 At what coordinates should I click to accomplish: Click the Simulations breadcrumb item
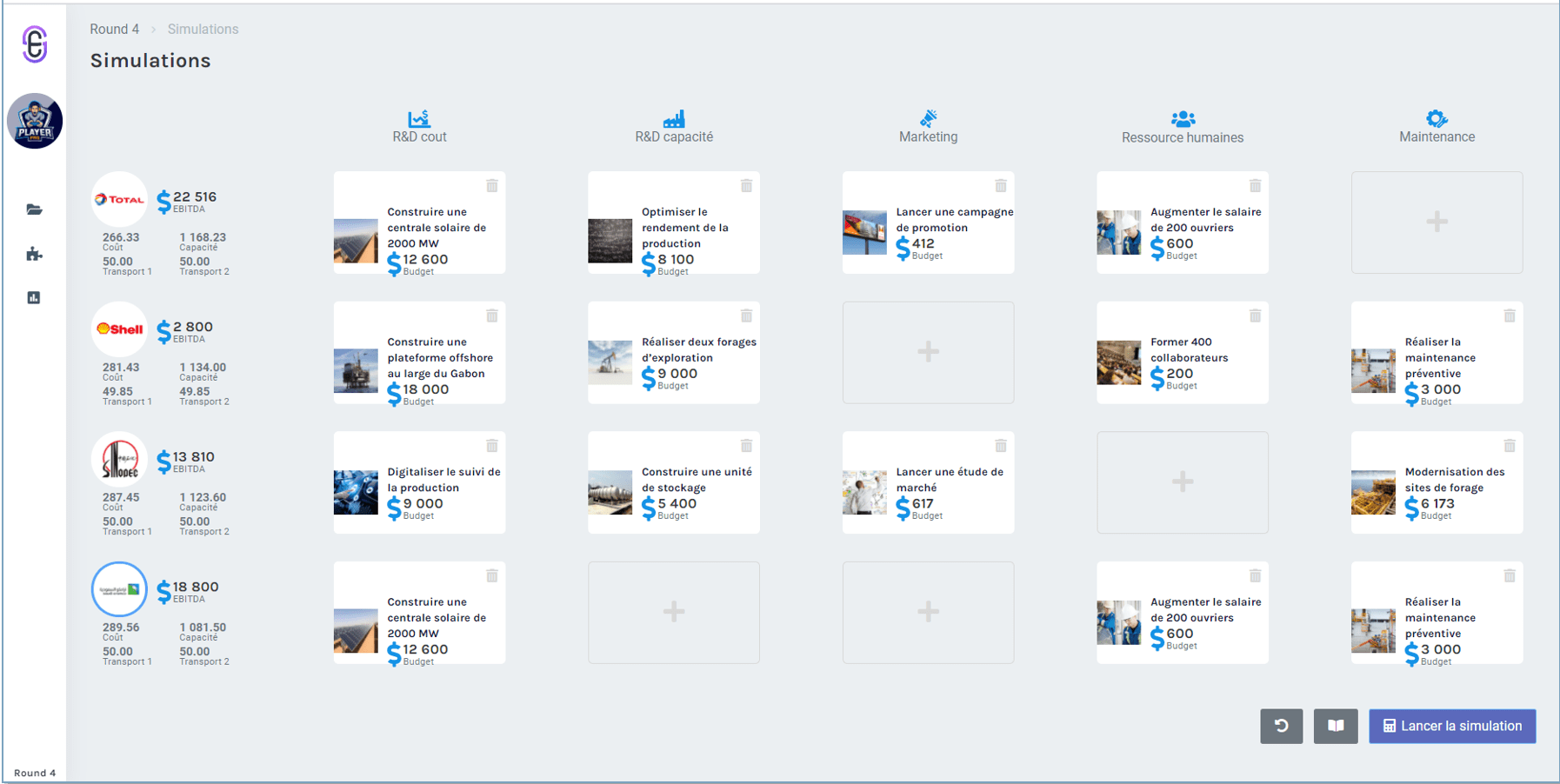[x=203, y=29]
